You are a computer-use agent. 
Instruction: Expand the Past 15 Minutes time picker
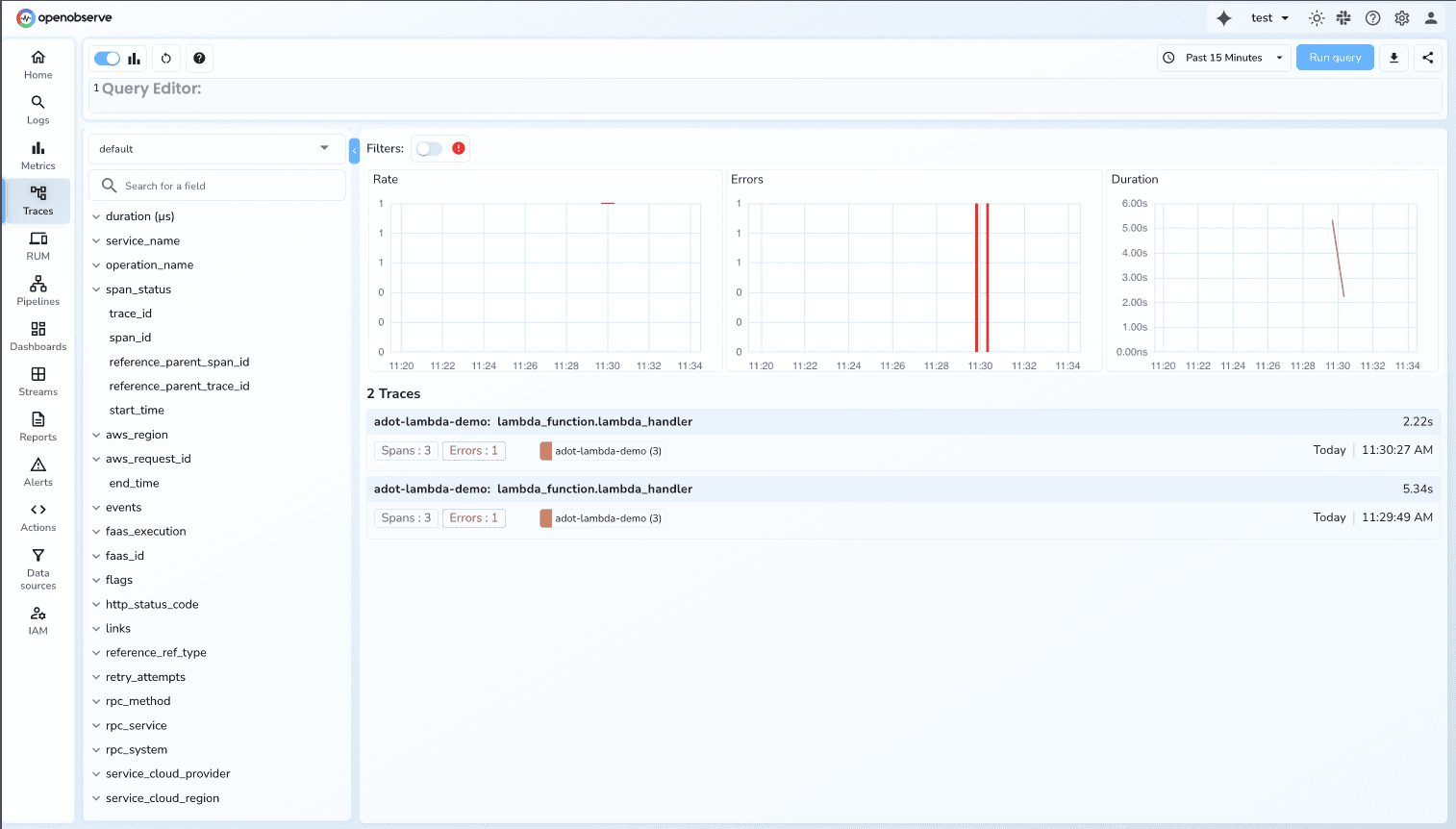tap(1222, 57)
